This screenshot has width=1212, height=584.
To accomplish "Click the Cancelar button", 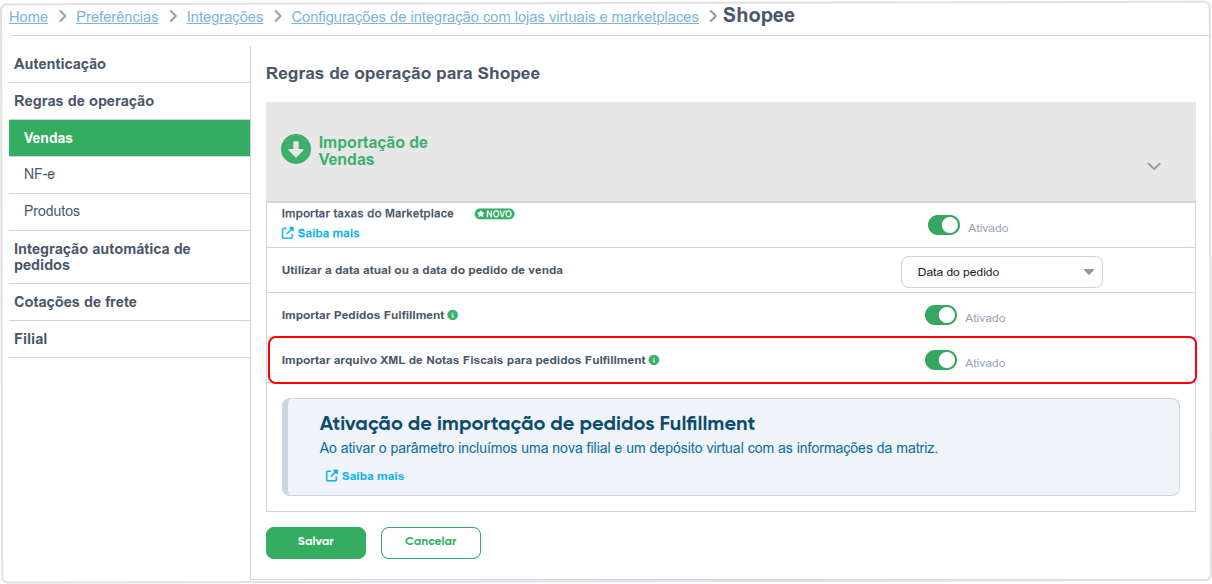I will (x=431, y=542).
